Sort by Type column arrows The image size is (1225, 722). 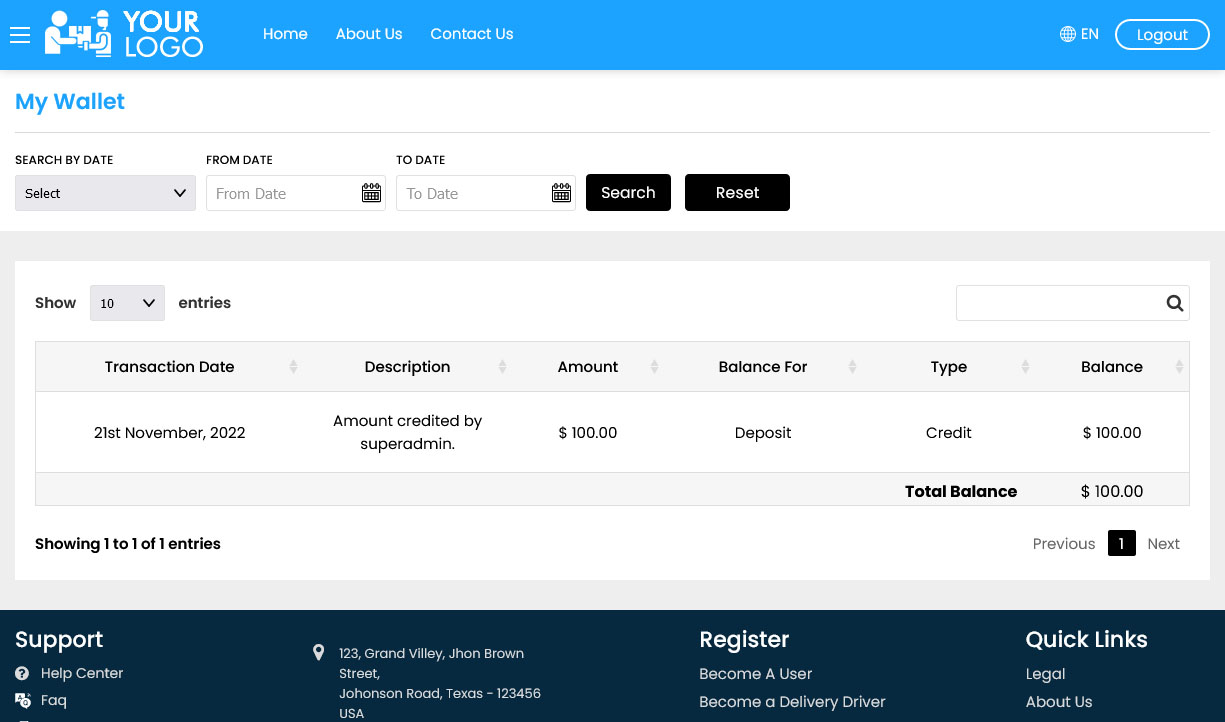(1025, 367)
